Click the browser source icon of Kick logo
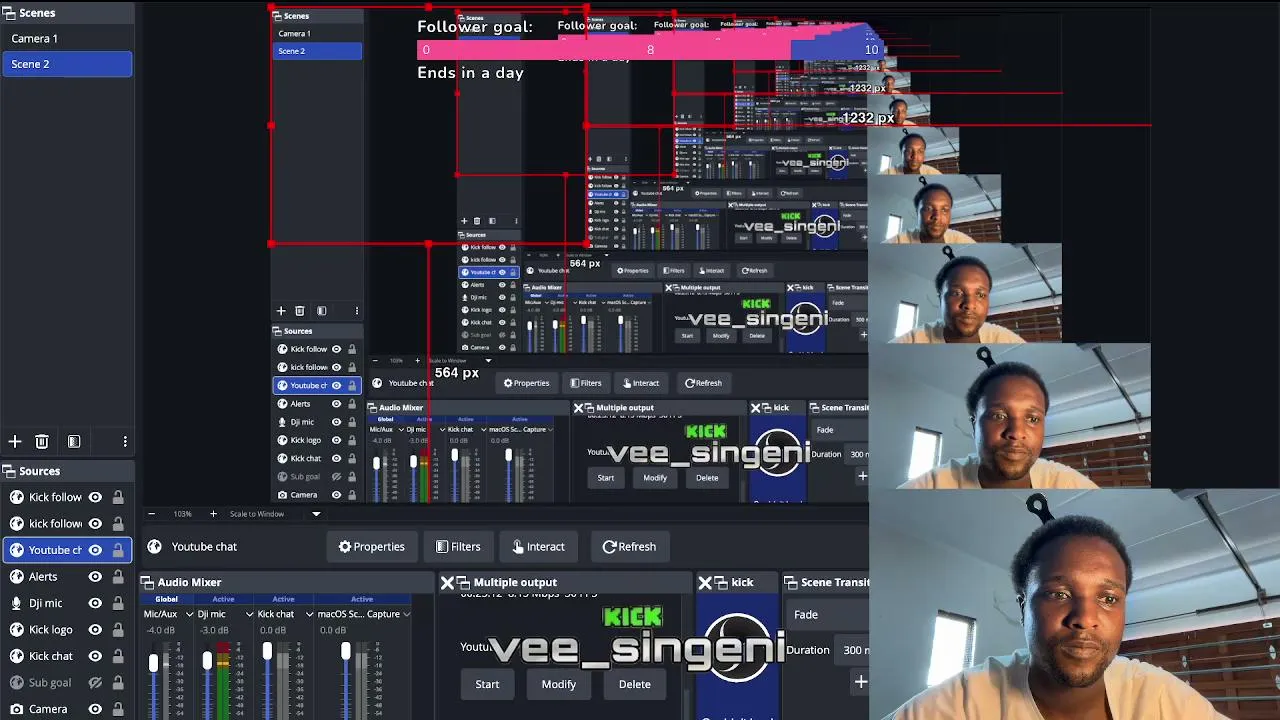 (x=17, y=630)
